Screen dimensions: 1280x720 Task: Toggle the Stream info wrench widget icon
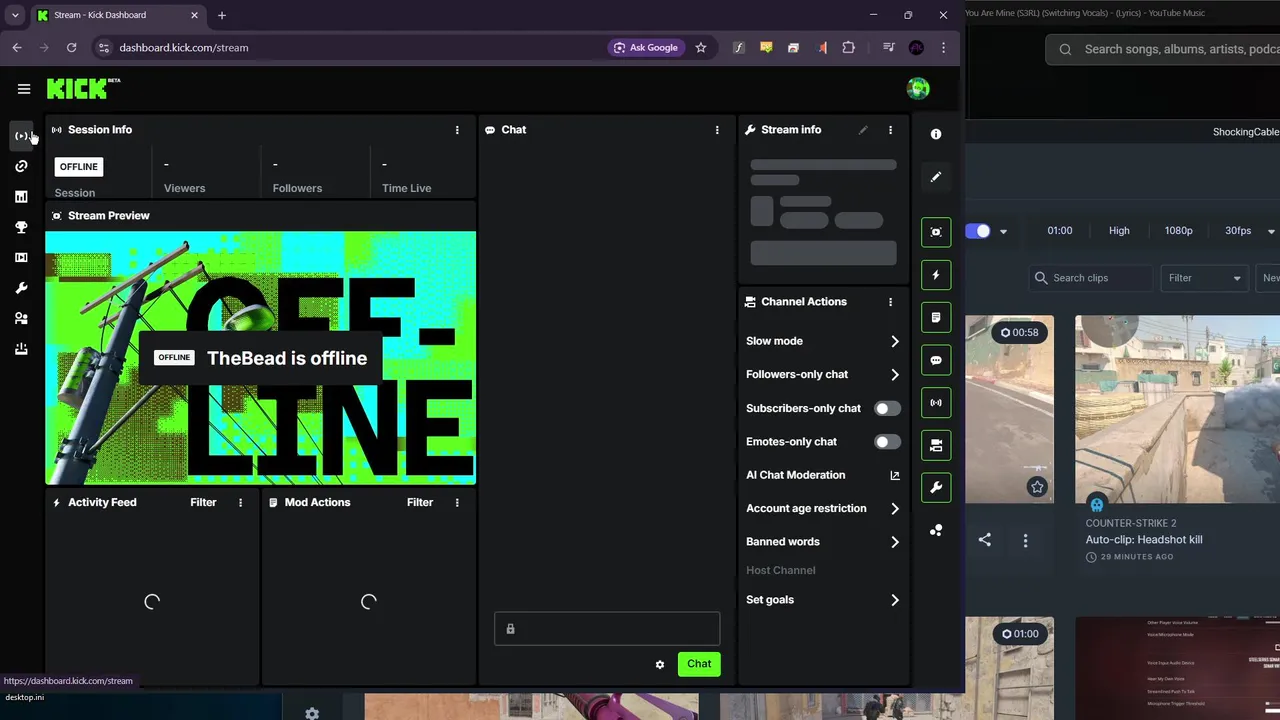pos(936,488)
